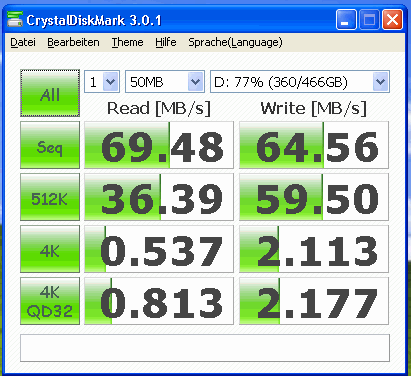The height and width of the screenshot is (376, 411).
Task: Run all benchmarks with the All button
Action: [x=50, y=93]
